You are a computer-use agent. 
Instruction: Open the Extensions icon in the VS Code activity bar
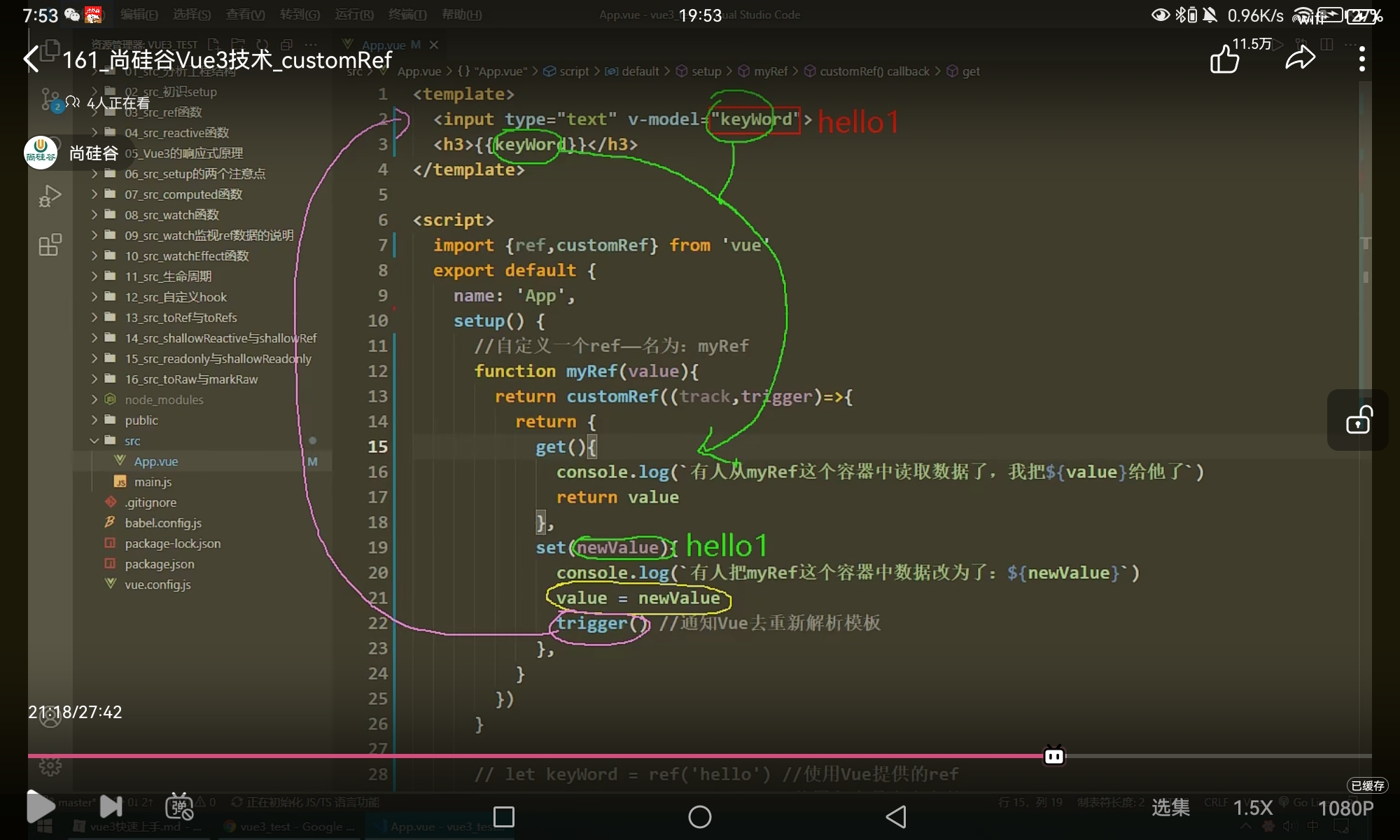(x=50, y=245)
